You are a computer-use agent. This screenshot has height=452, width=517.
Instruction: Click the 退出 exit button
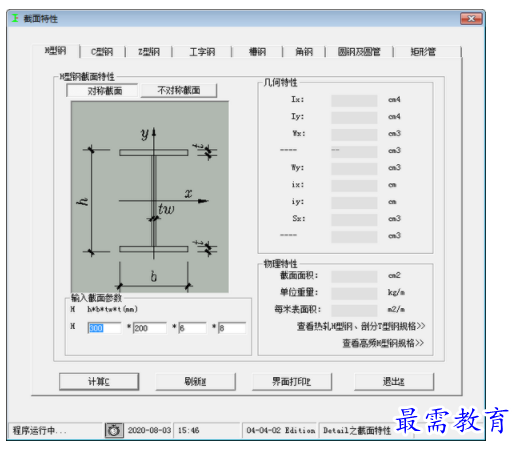click(394, 381)
